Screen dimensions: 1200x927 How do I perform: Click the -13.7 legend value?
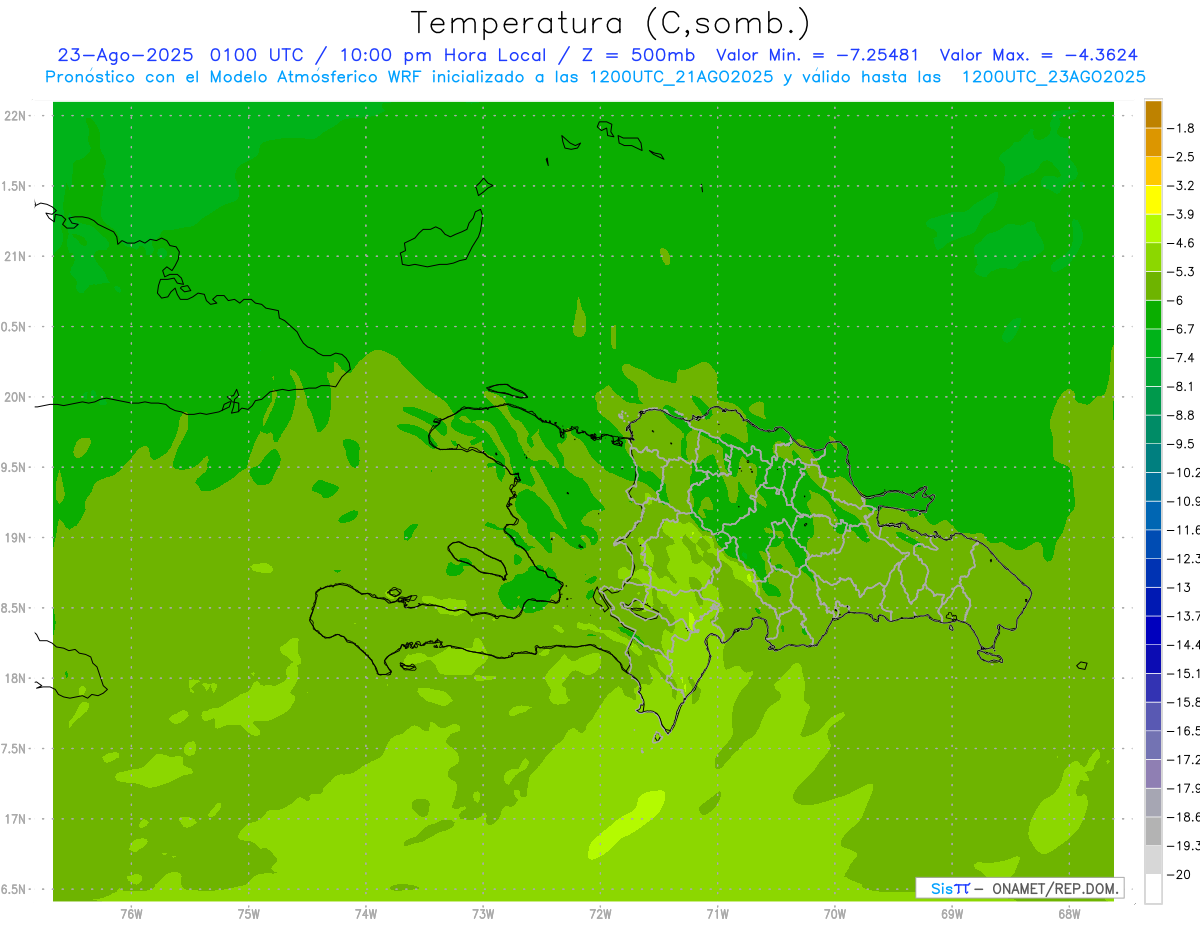point(1184,615)
